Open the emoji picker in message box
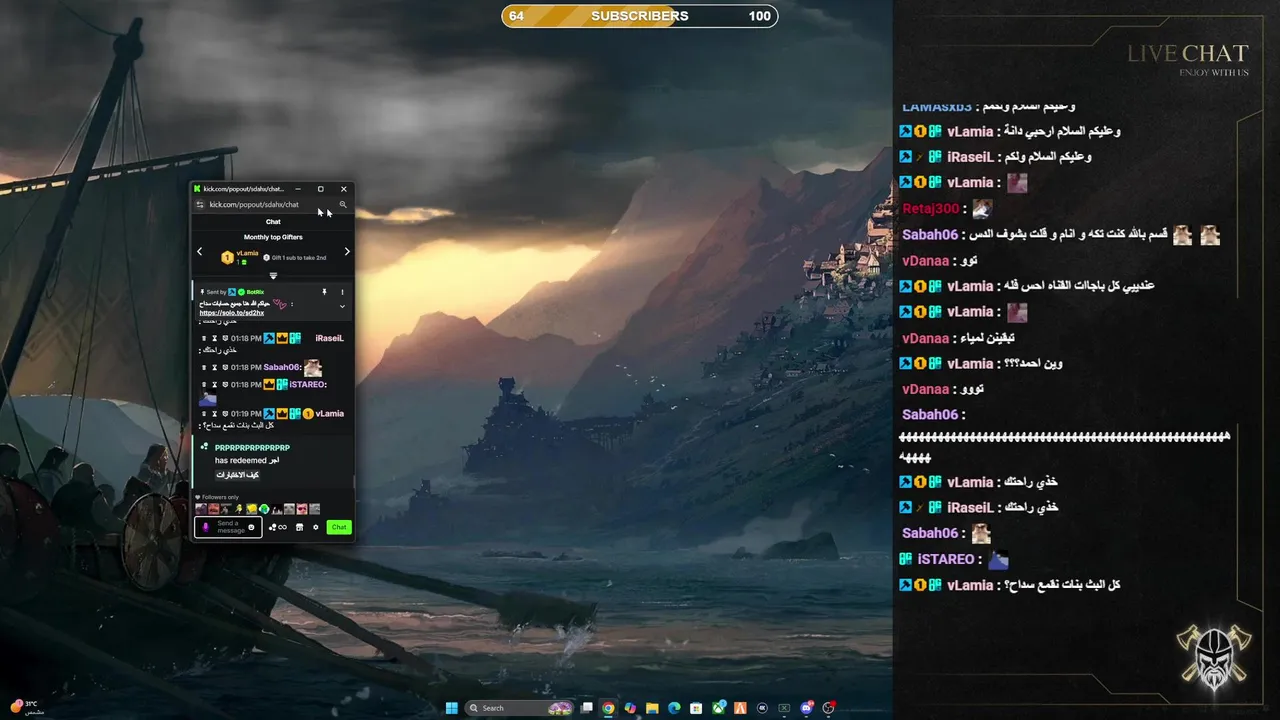Screen dimensions: 1280x720 [251, 527]
